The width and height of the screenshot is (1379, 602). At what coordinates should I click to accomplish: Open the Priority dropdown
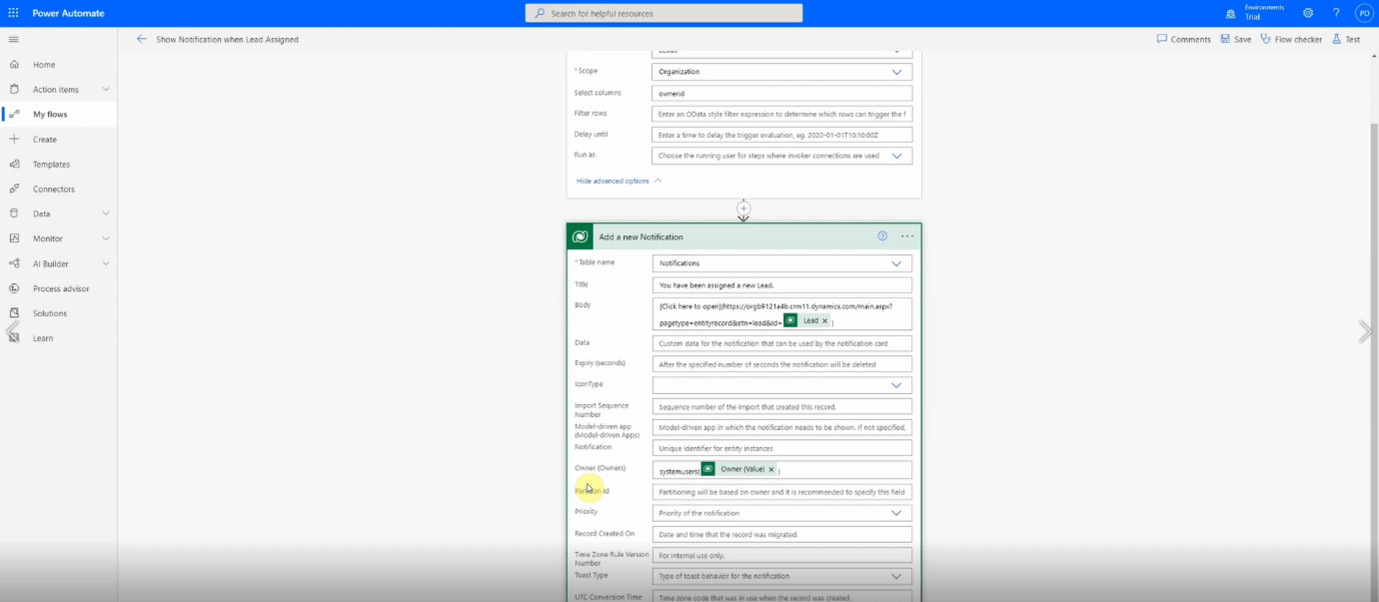coord(896,513)
